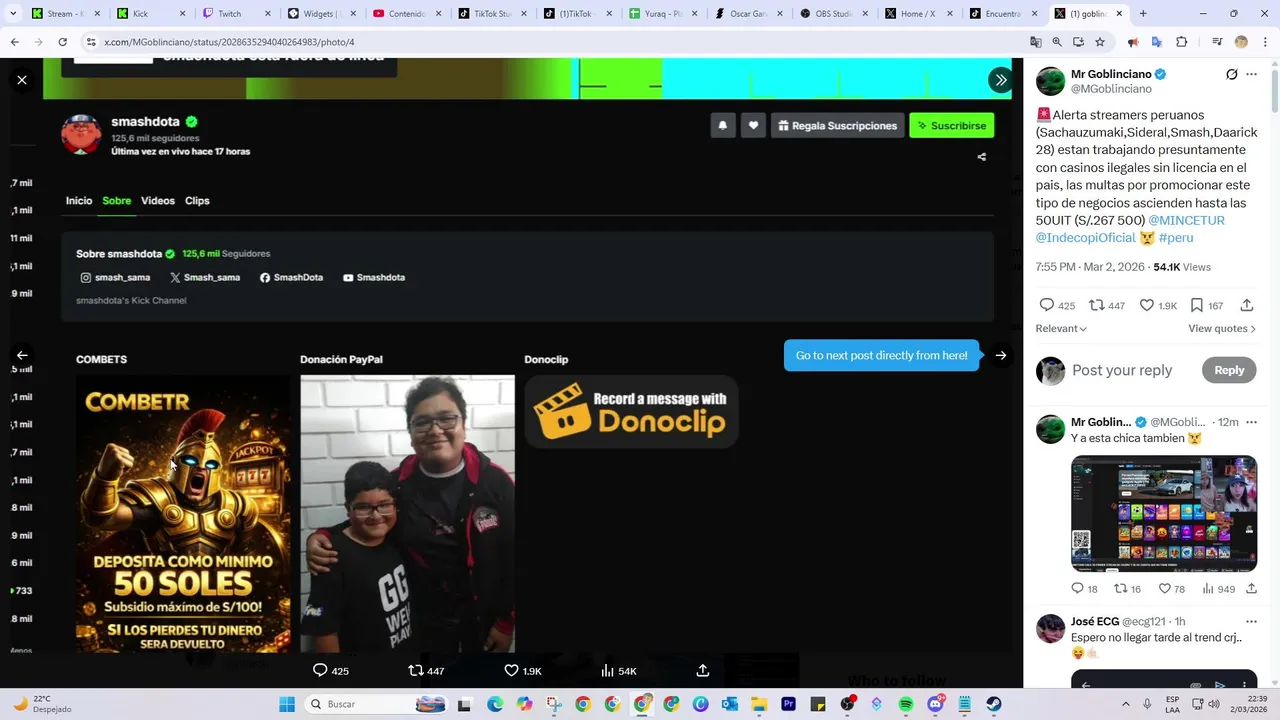Reload the page
The height and width of the screenshot is (720, 1280).
[x=63, y=42]
